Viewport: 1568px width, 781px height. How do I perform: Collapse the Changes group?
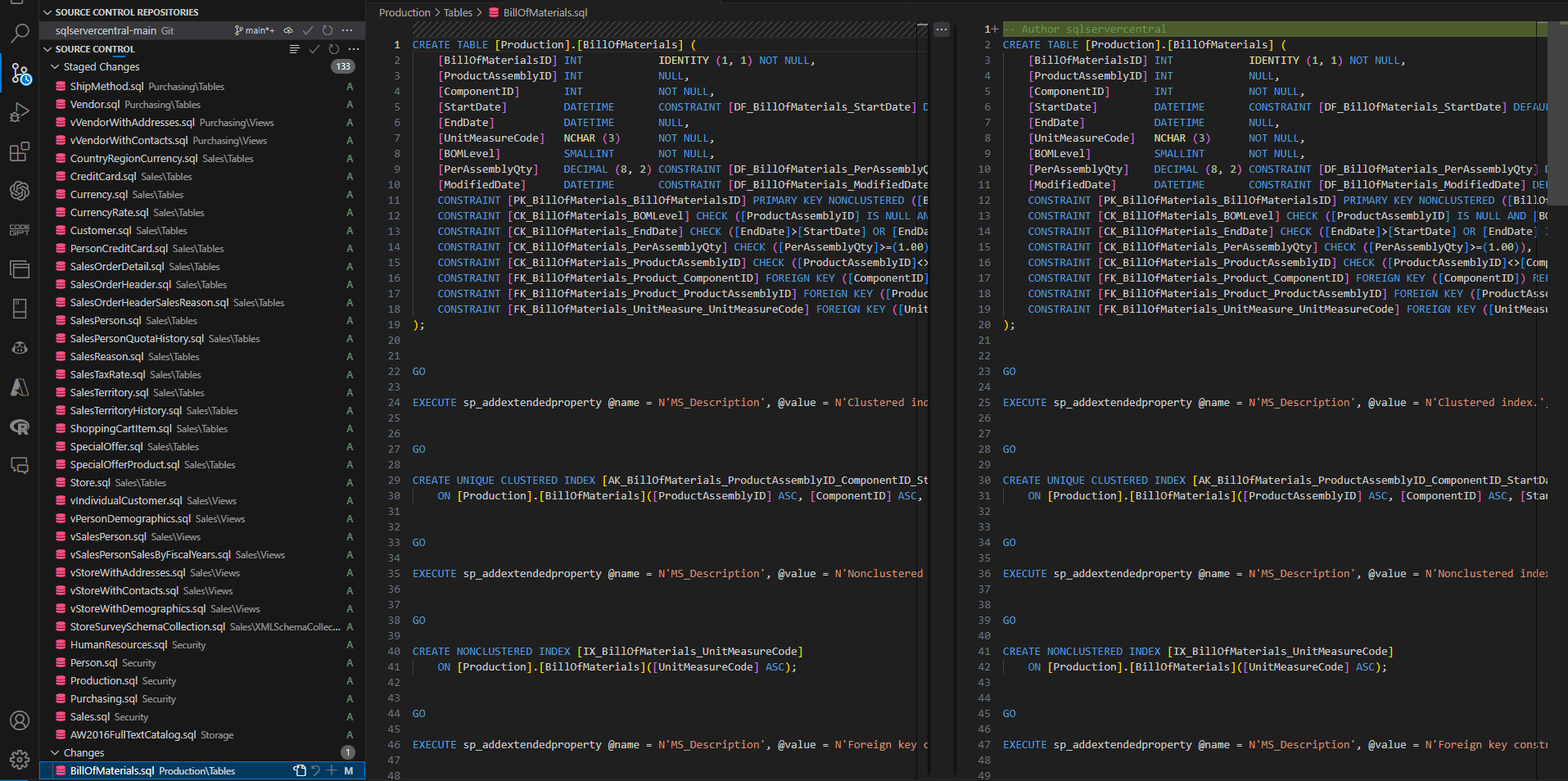pyautogui.click(x=55, y=753)
